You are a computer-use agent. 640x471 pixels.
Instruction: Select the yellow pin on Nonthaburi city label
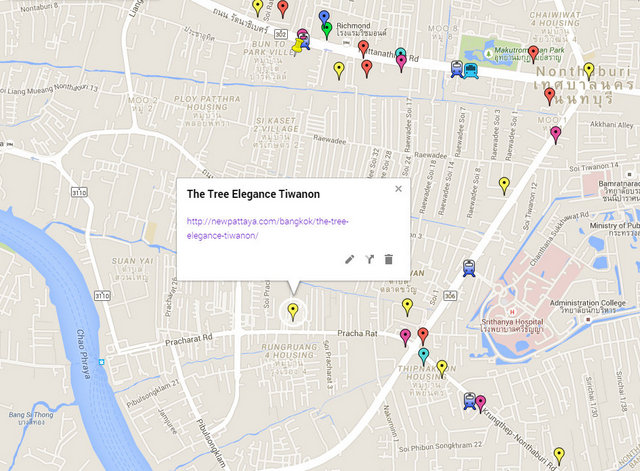click(x=589, y=71)
